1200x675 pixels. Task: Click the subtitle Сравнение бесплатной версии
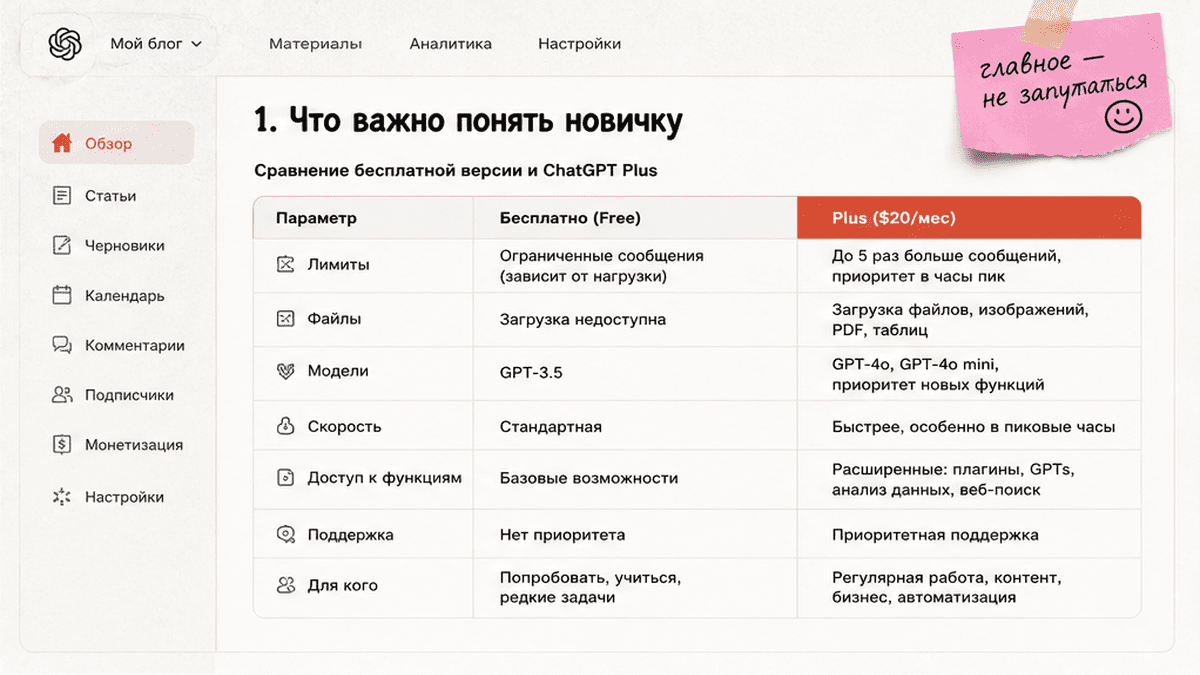click(x=455, y=170)
